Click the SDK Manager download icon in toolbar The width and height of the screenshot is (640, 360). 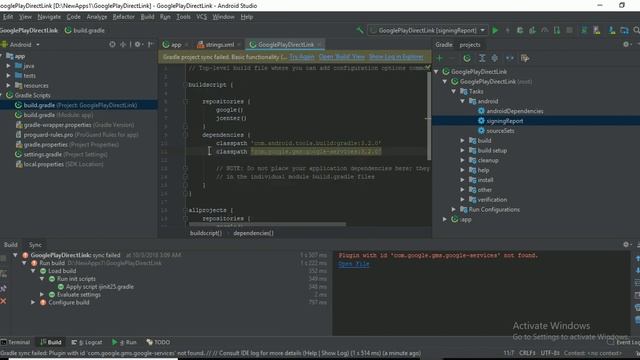tap(612, 30)
